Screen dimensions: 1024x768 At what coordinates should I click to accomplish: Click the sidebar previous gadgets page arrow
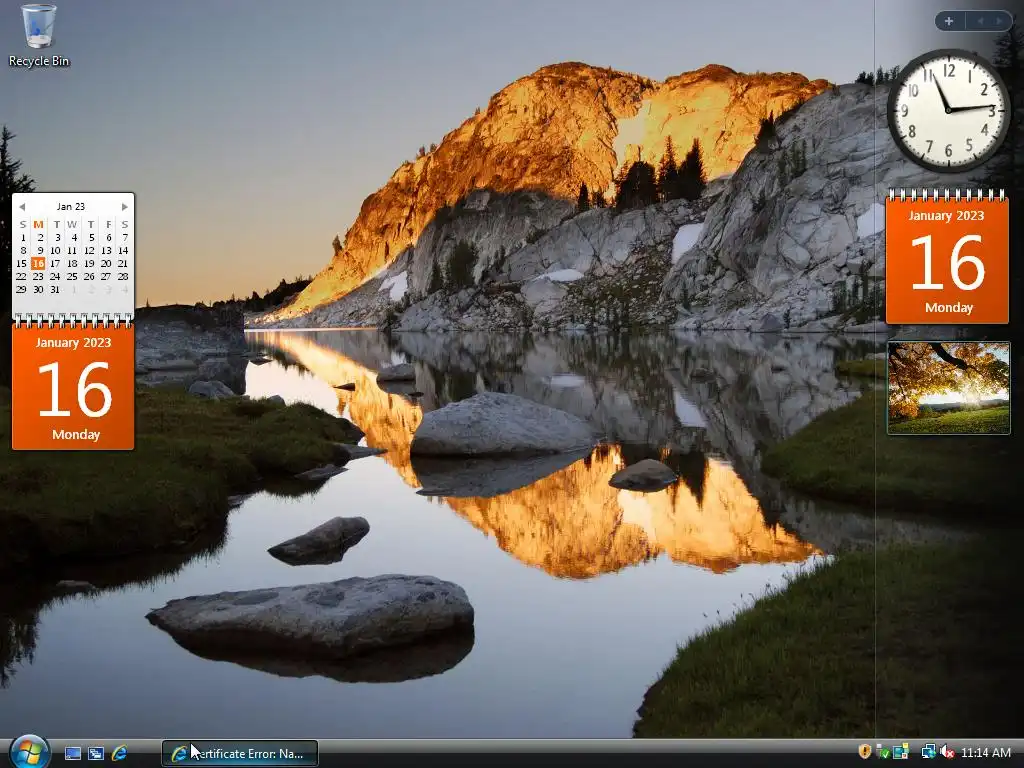tap(980, 21)
